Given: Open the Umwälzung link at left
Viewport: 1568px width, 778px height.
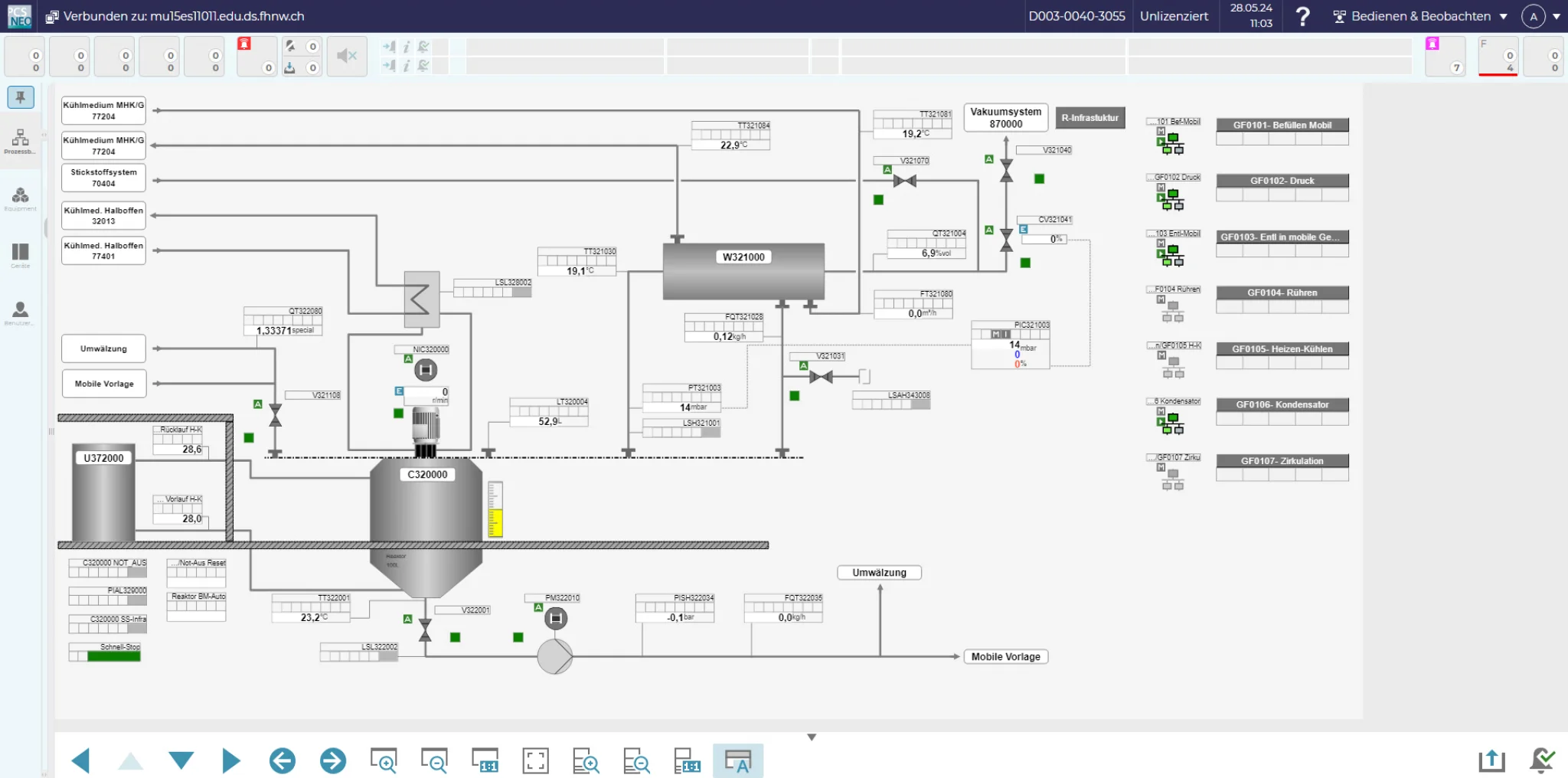Looking at the screenshot, I should point(104,349).
